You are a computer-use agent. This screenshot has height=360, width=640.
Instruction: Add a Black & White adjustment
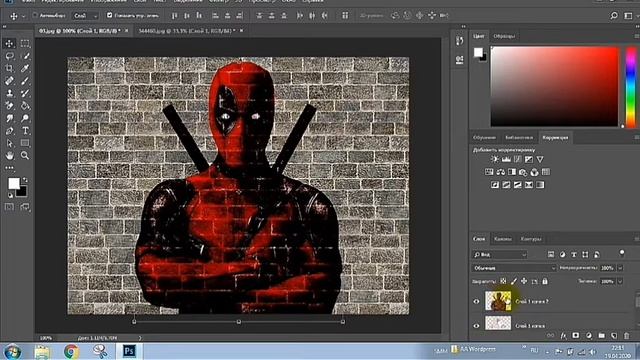512,172
